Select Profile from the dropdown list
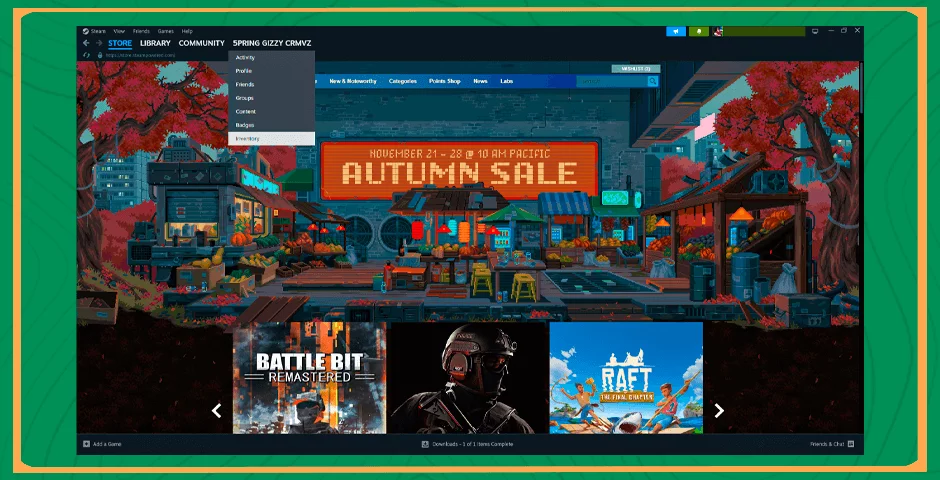The width and height of the screenshot is (940, 480). (272, 71)
